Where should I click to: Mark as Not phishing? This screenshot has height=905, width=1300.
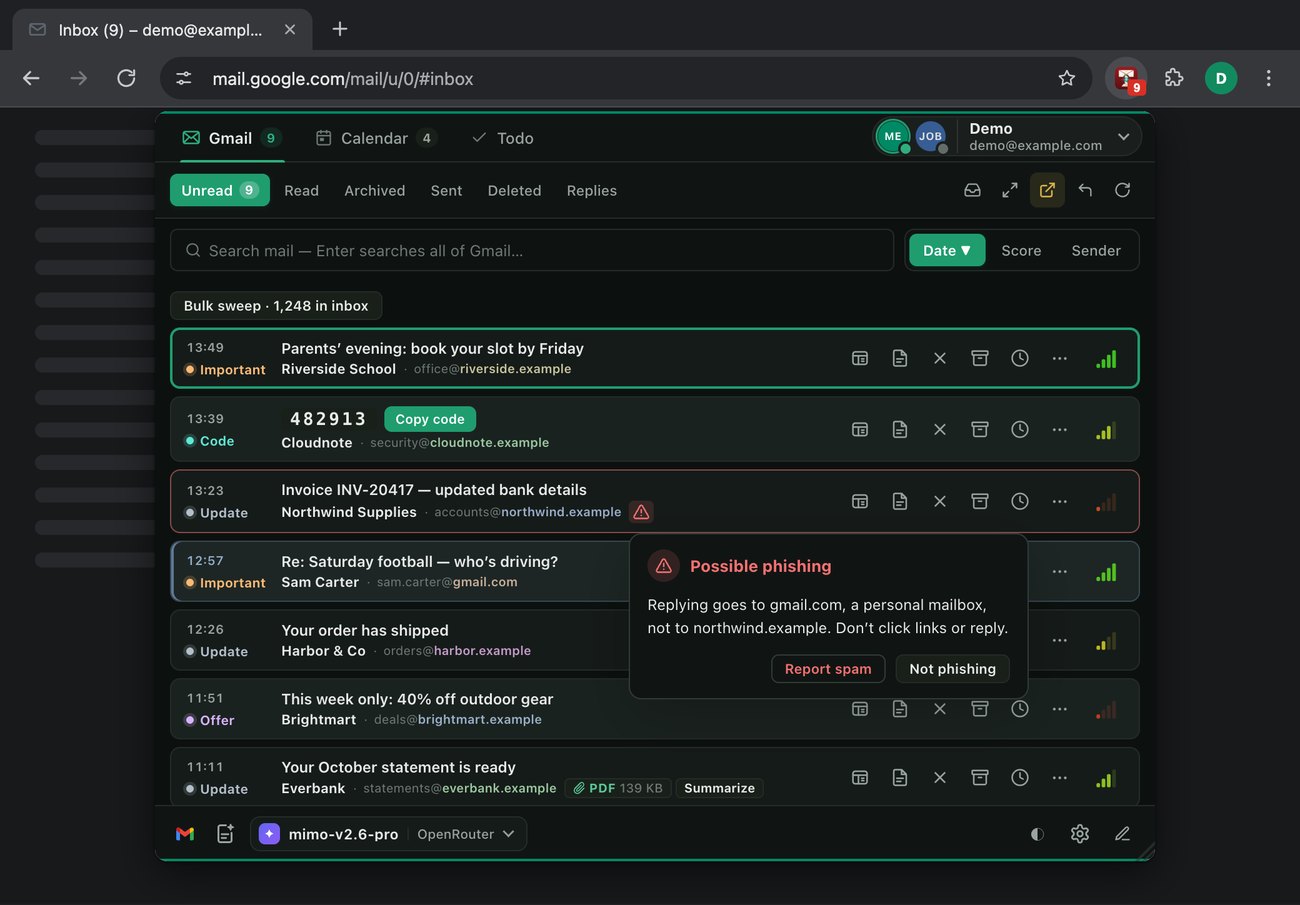click(952, 669)
